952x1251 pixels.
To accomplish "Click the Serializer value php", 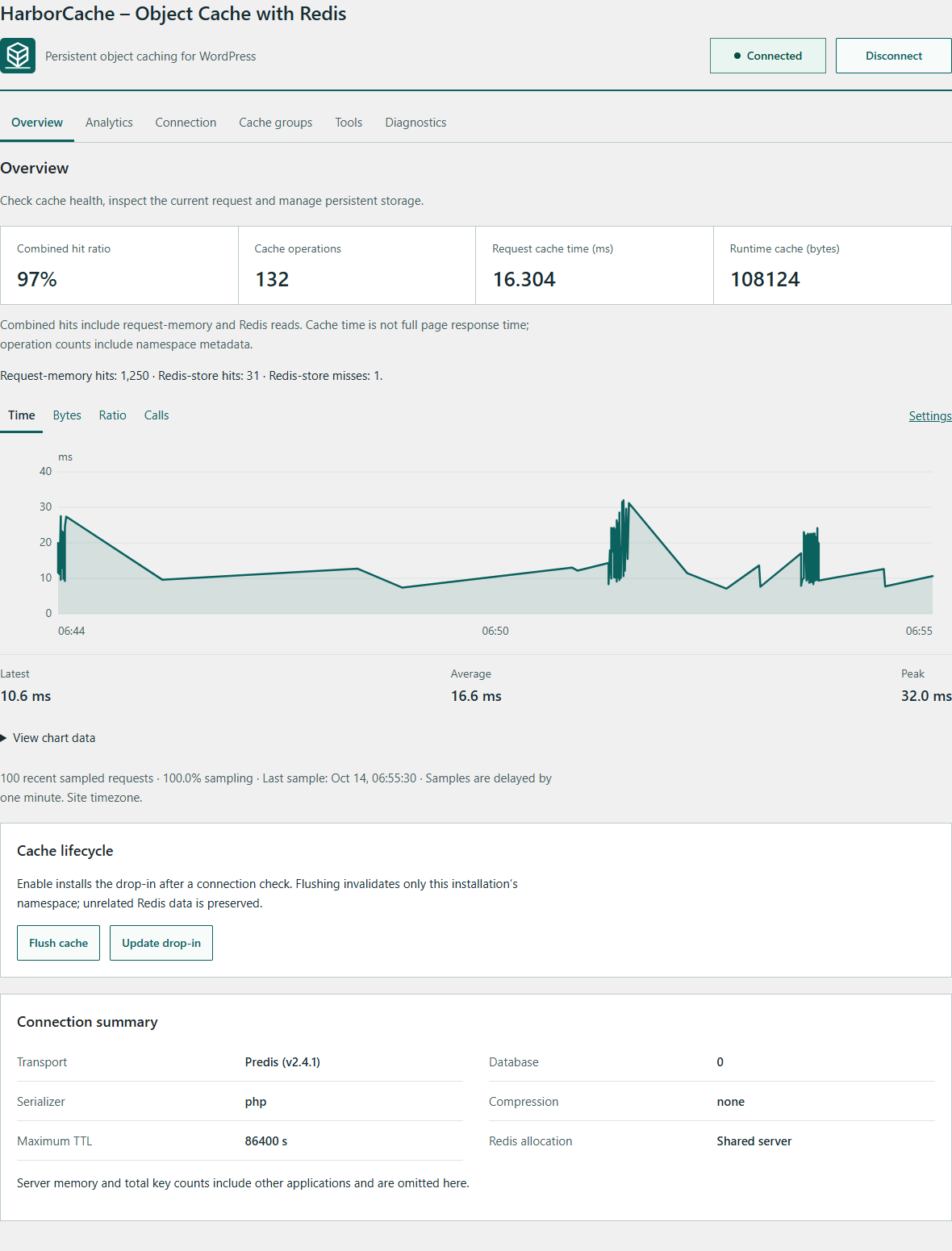I will (x=256, y=1102).
